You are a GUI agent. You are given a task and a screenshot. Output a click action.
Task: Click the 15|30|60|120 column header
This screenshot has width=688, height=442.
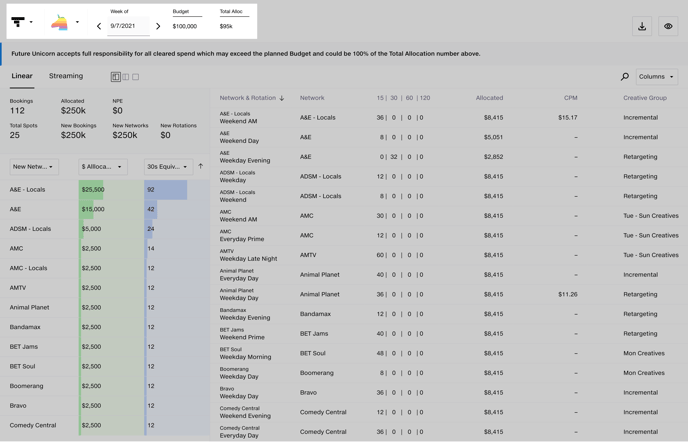[403, 98]
